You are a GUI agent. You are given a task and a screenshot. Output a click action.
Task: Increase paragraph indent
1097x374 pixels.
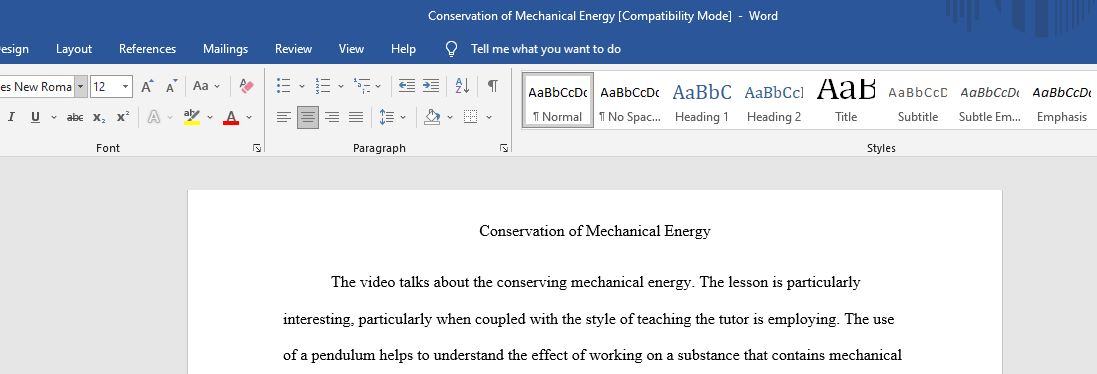pyautogui.click(x=431, y=86)
